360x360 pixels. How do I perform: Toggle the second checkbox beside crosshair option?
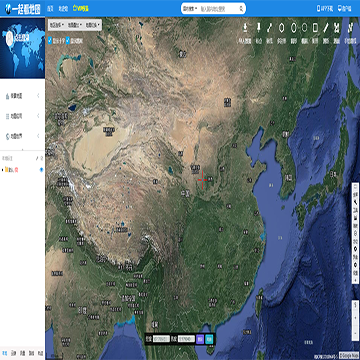[68, 41]
